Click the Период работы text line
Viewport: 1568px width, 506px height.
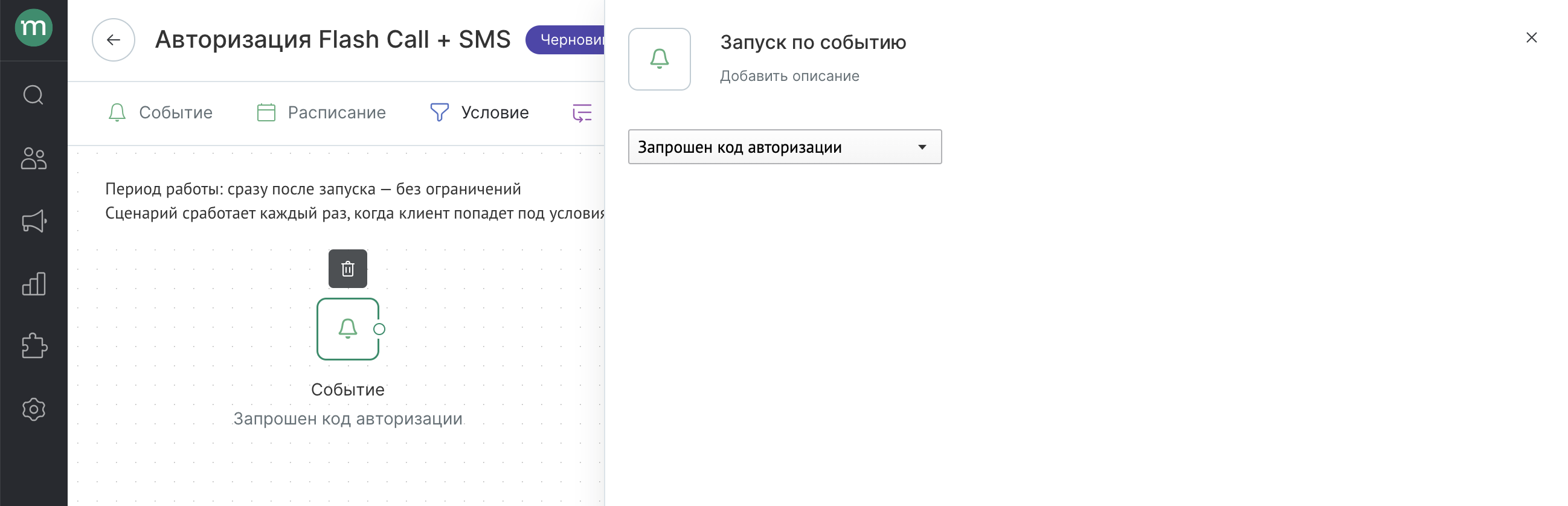click(x=313, y=189)
